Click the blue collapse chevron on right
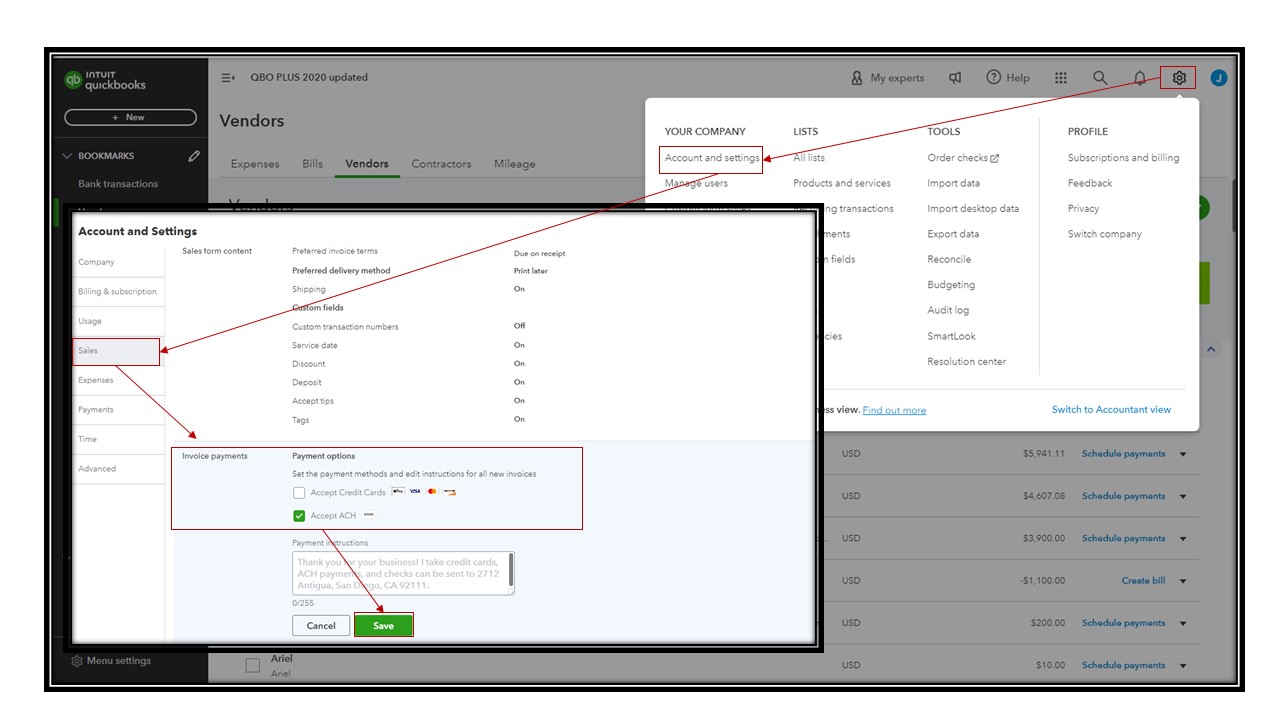 [1211, 349]
